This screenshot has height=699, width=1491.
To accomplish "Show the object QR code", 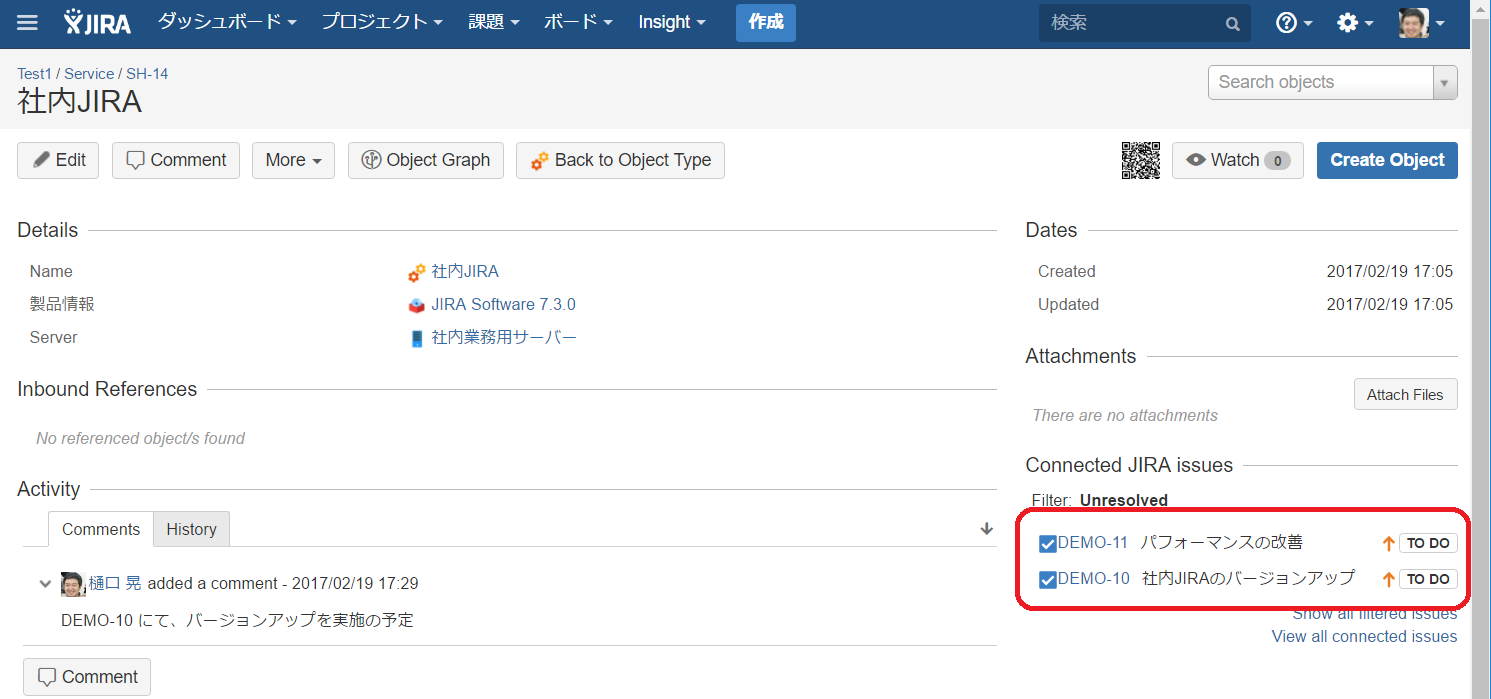I will 1141,160.
